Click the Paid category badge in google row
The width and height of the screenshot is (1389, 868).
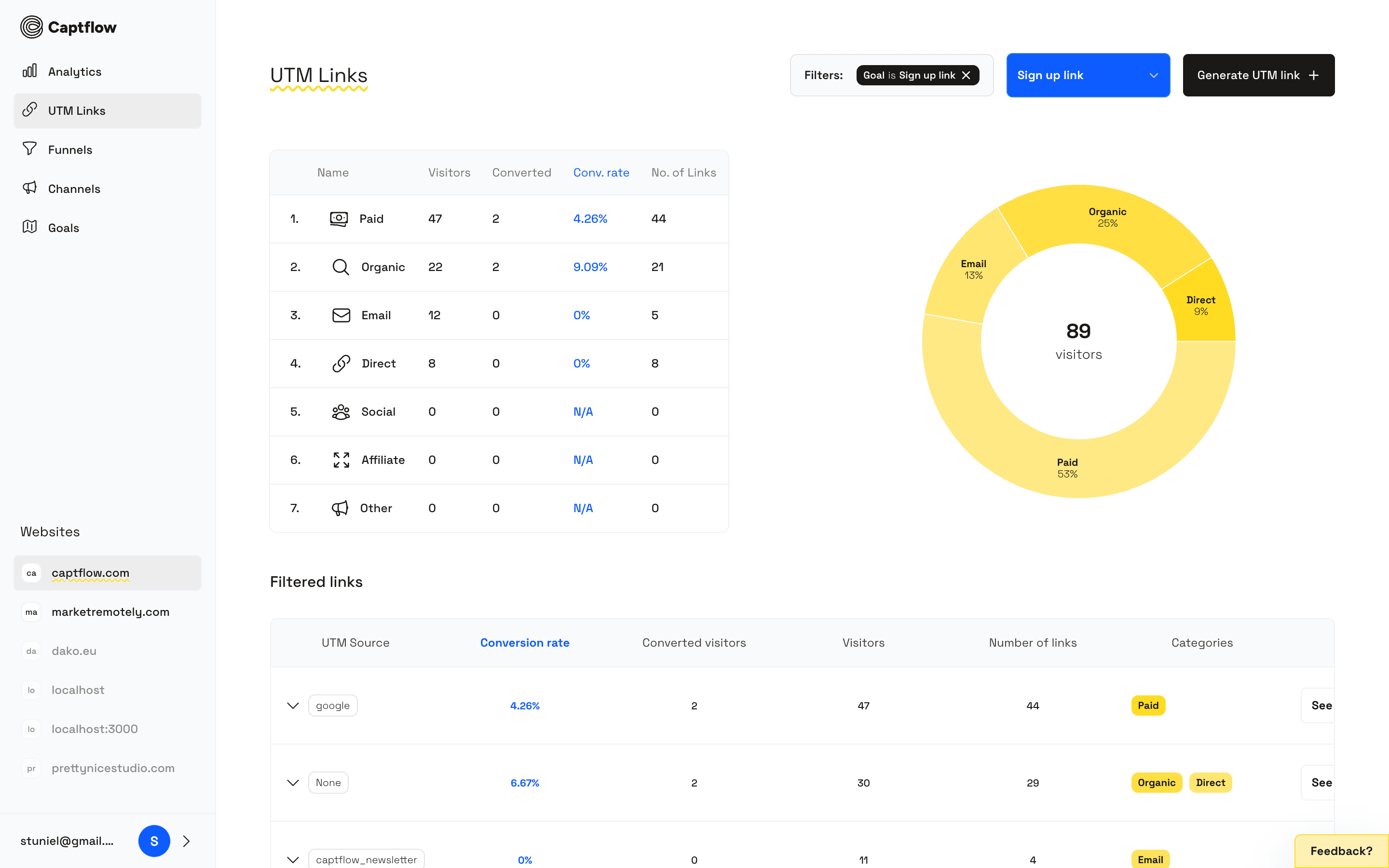(1148, 705)
